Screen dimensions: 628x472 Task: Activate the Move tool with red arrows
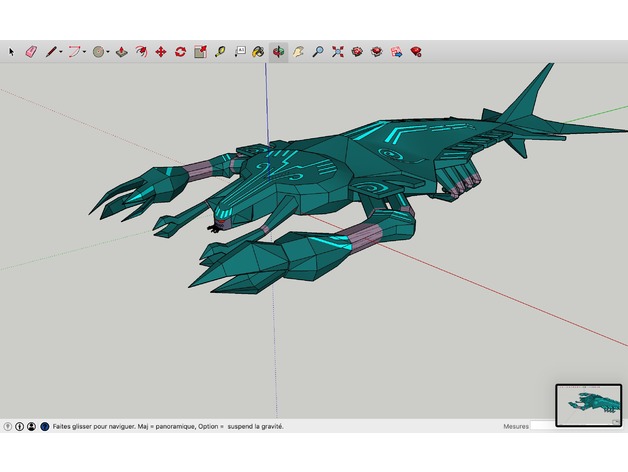(x=160, y=51)
